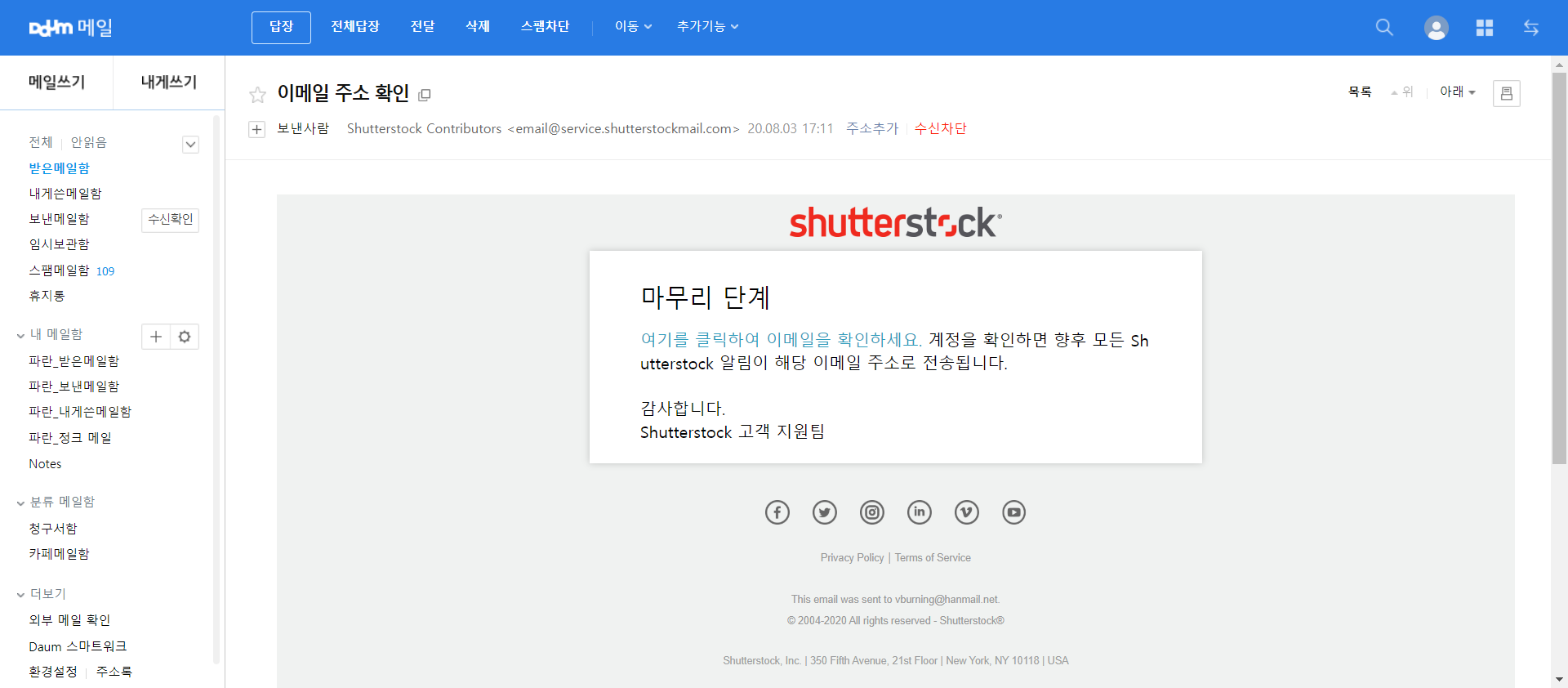Viewport: 1568px width, 688px height.
Task: Open Shutterstock Facebook icon
Action: click(777, 512)
